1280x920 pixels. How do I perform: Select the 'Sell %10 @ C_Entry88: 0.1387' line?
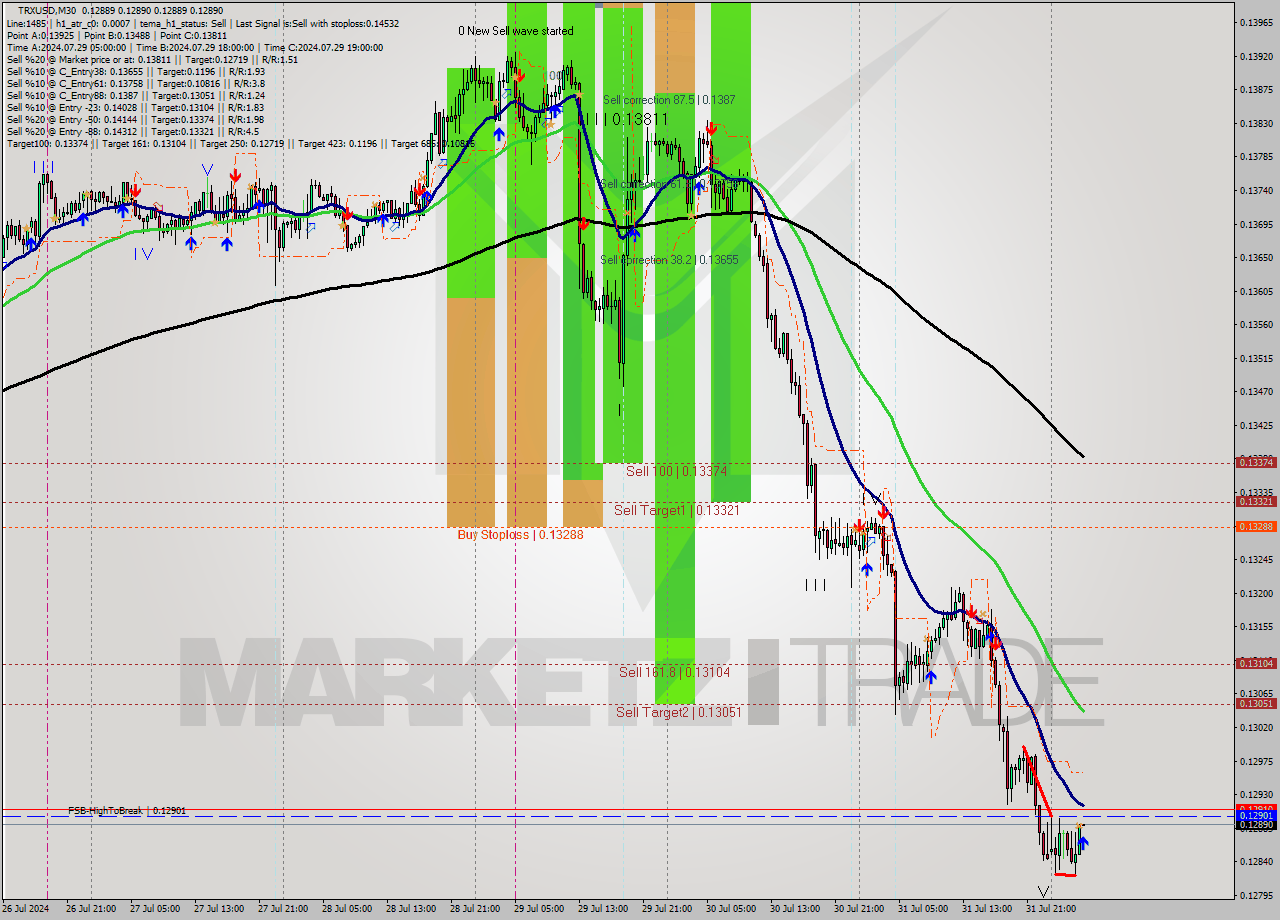(135, 95)
